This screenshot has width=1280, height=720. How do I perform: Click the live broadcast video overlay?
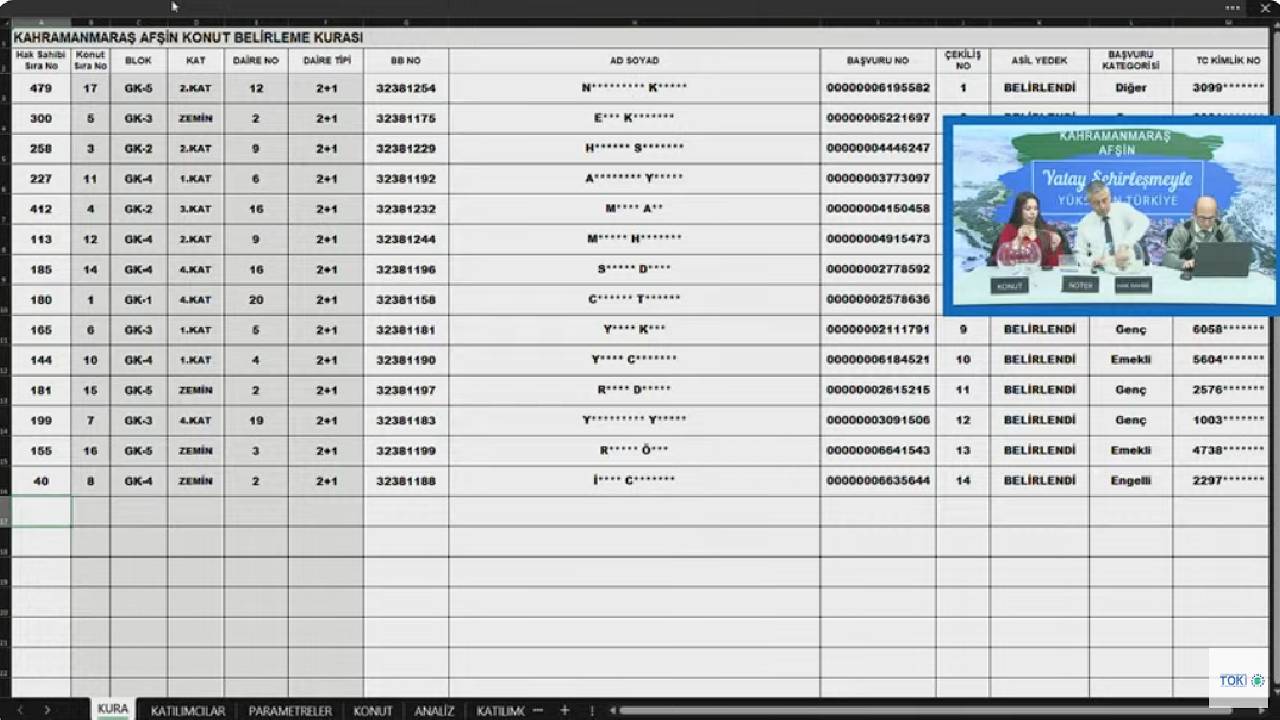coord(1110,215)
